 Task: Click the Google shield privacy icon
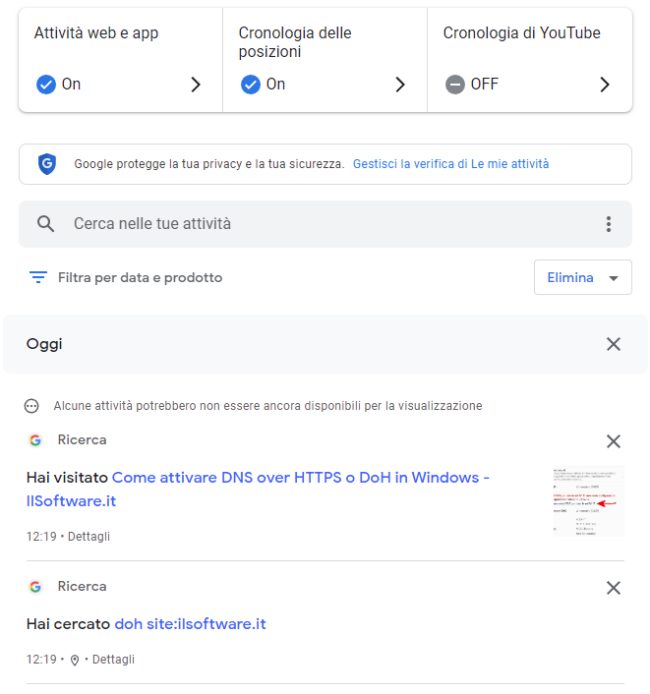point(47,164)
